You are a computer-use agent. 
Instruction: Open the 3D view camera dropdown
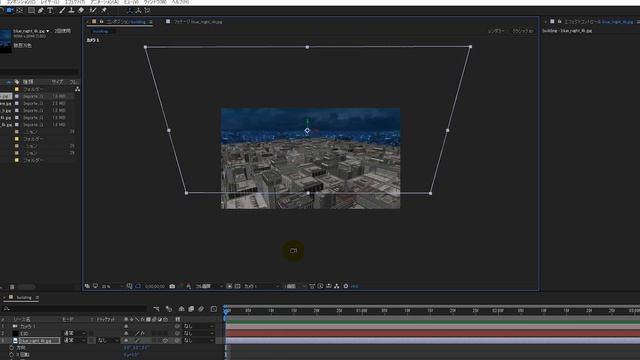[262, 286]
